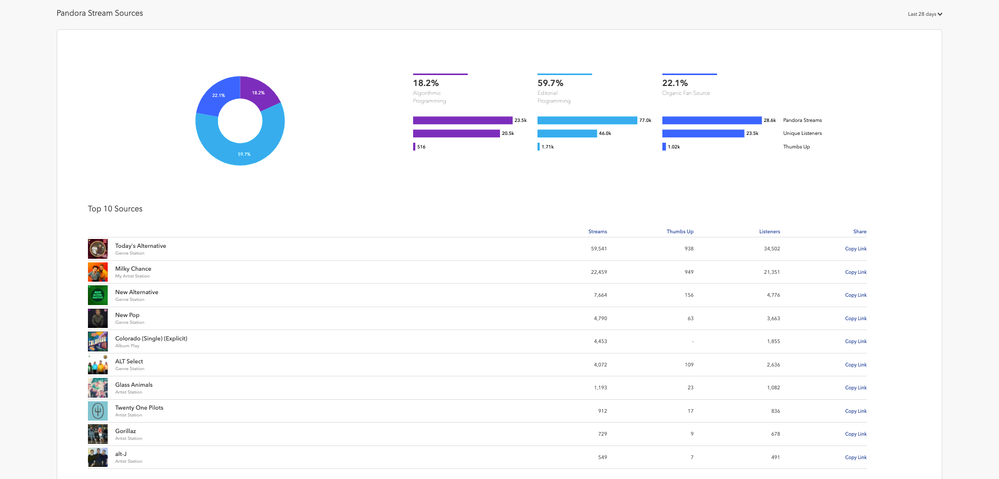
Task: Click Today's Alternative station thumbnail
Action: click(97, 249)
